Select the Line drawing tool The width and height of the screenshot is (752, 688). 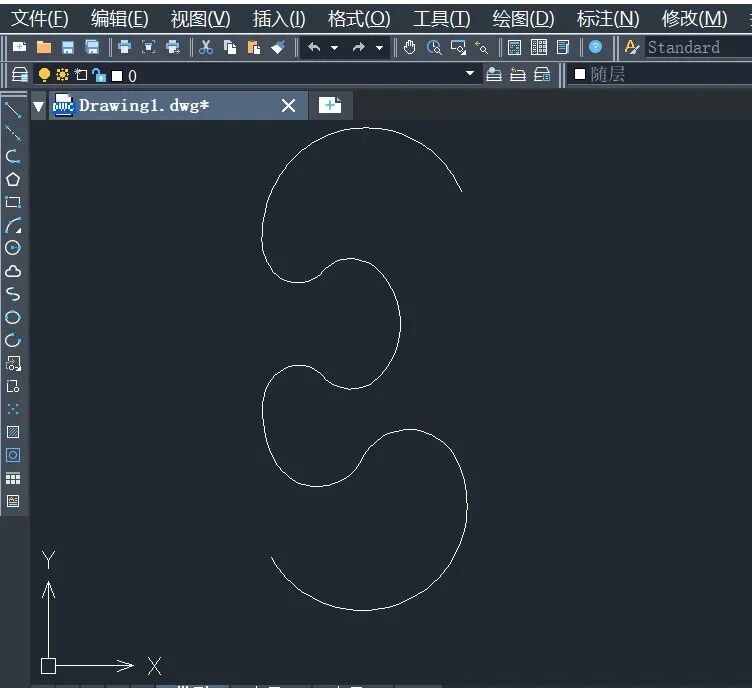pyautogui.click(x=13, y=110)
